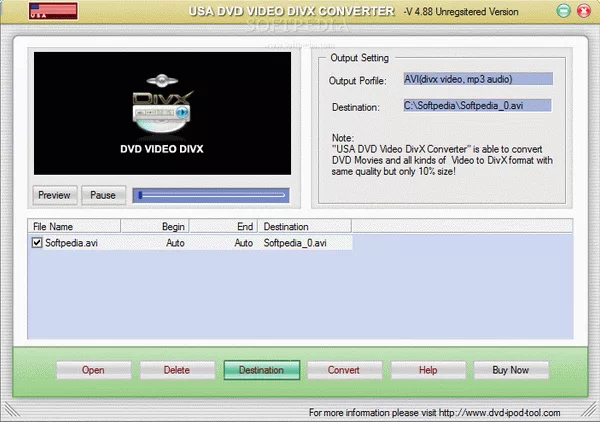Click the File Name column header
This screenshot has height=422, width=600.
(74, 226)
